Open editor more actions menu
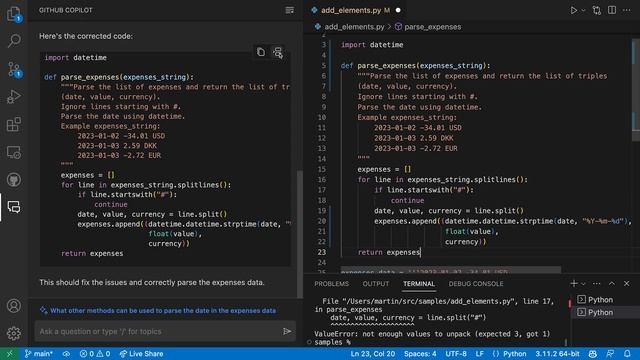 pyautogui.click(x=627, y=10)
